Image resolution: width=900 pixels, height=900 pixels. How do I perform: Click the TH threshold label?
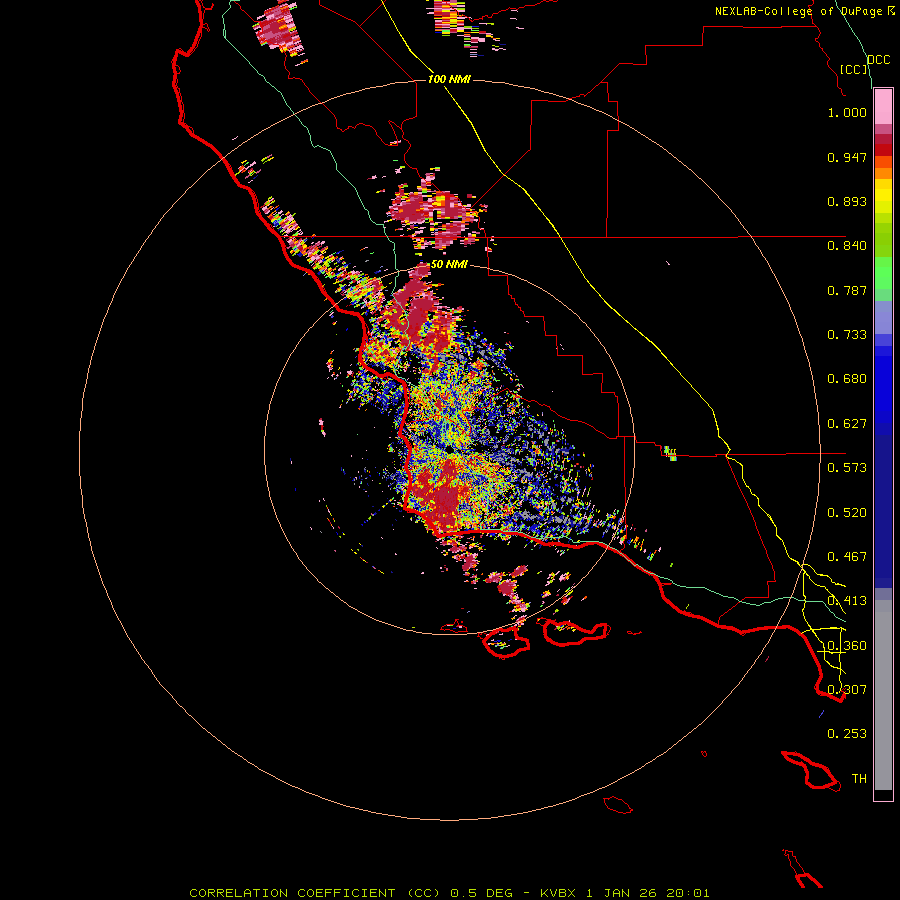(x=859, y=779)
